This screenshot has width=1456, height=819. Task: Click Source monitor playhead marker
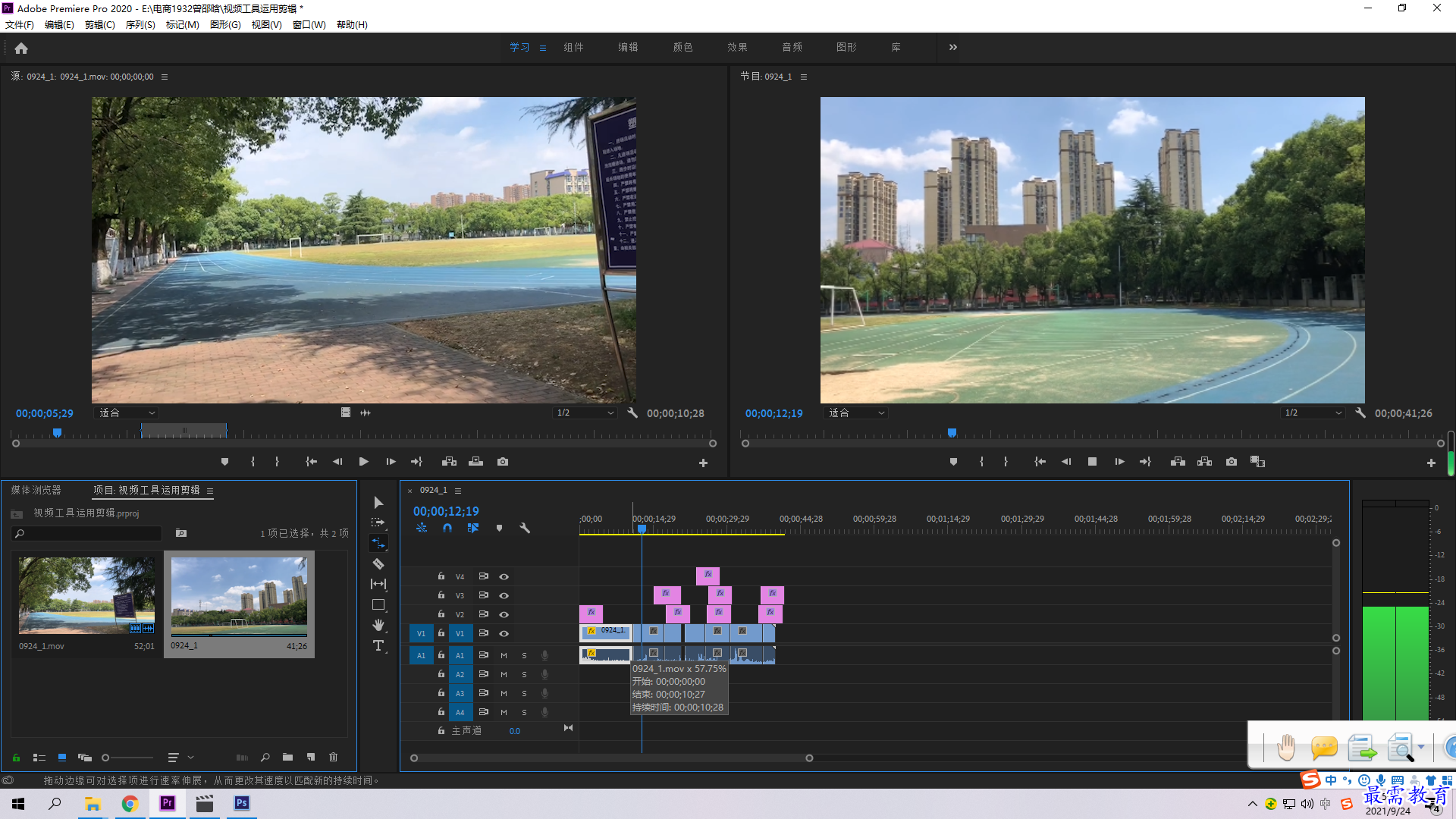click(x=57, y=432)
